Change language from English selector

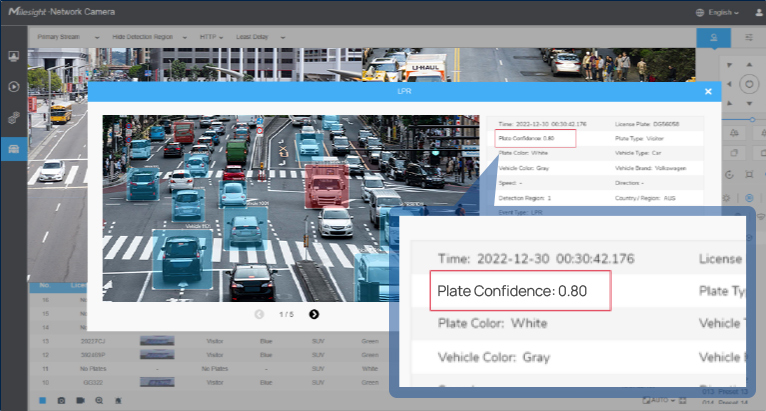pyautogui.click(x=717, y=13)
